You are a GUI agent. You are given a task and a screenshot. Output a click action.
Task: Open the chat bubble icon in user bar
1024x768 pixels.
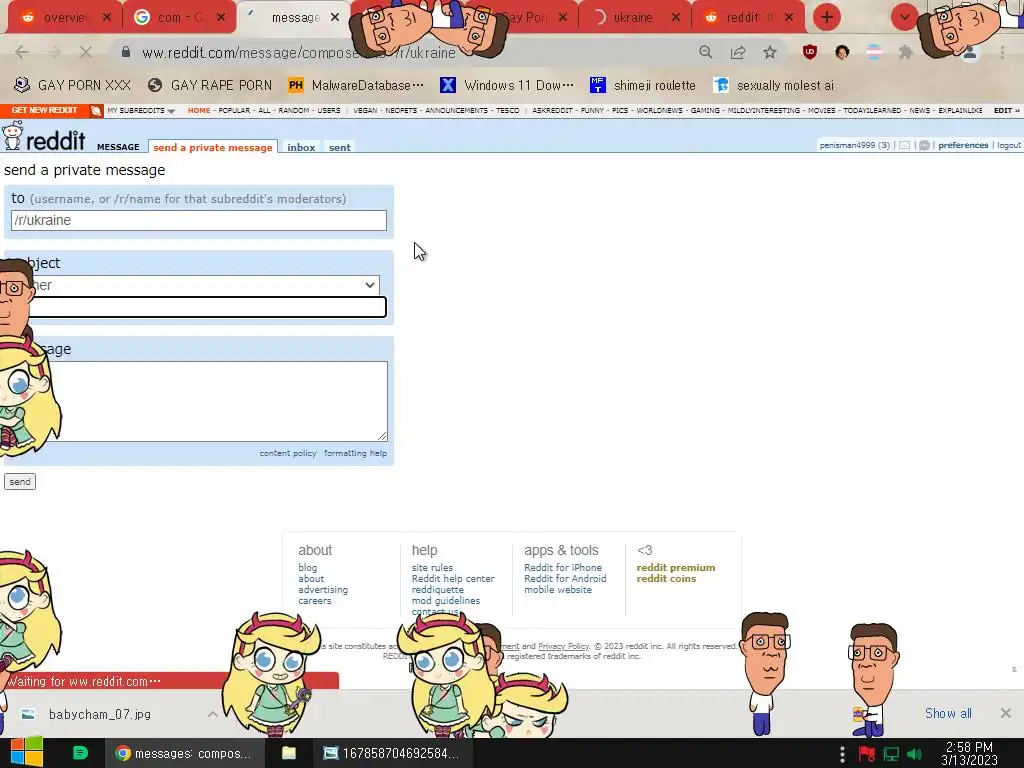point(924,145)
